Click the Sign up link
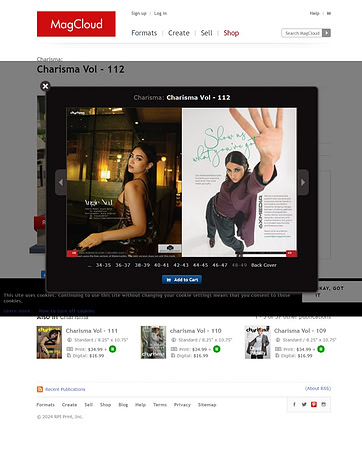 (139, 13)
